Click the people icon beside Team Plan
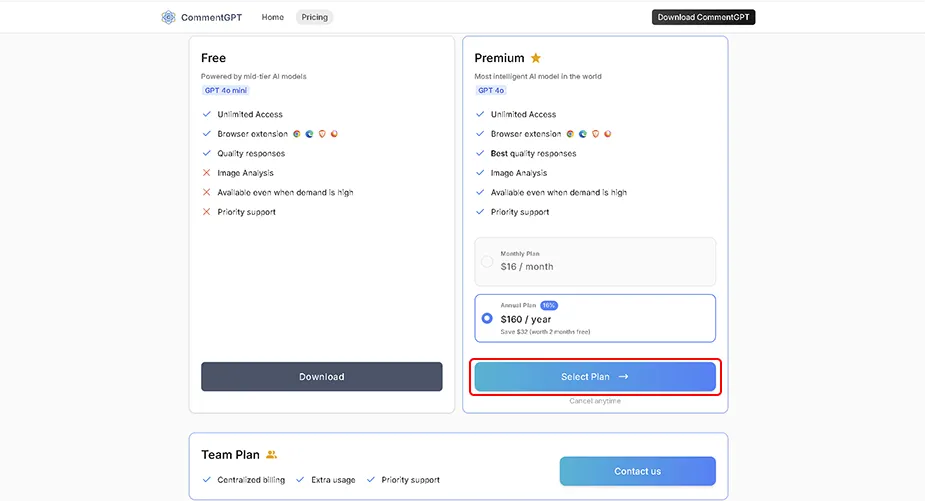 click(x=271, y=454)
